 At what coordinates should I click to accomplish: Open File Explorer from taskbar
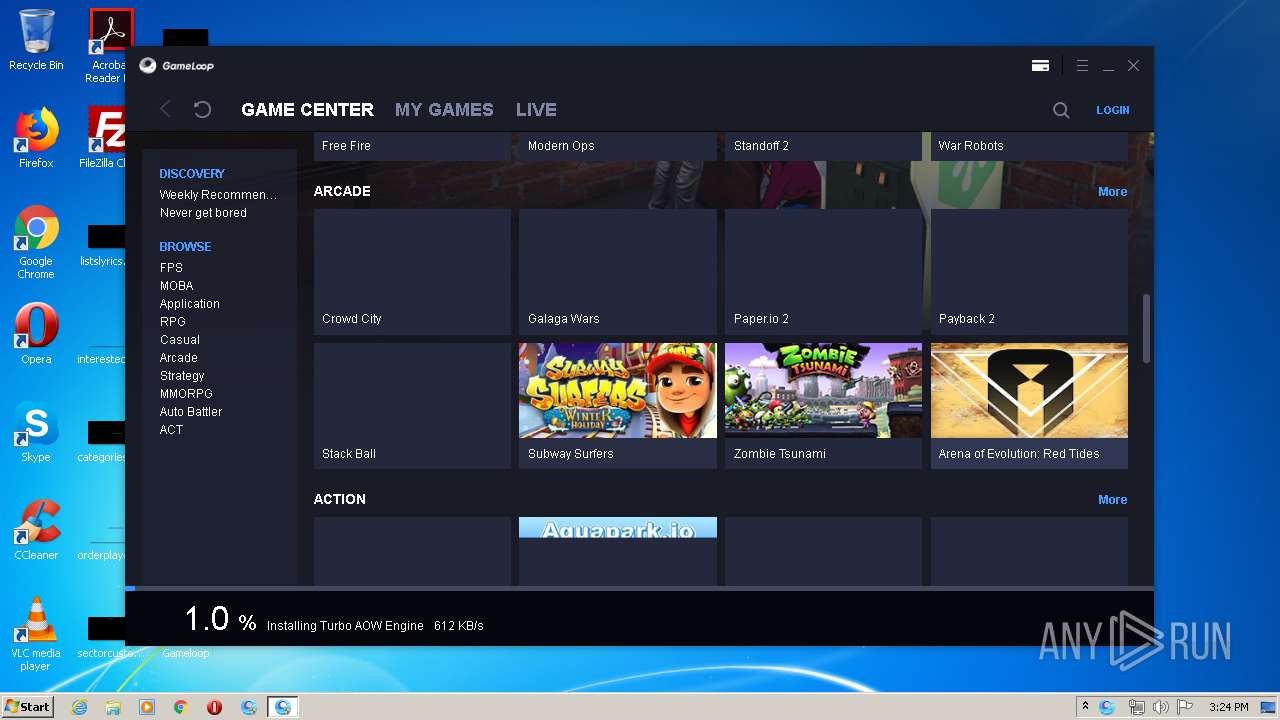tap(113, 707)
